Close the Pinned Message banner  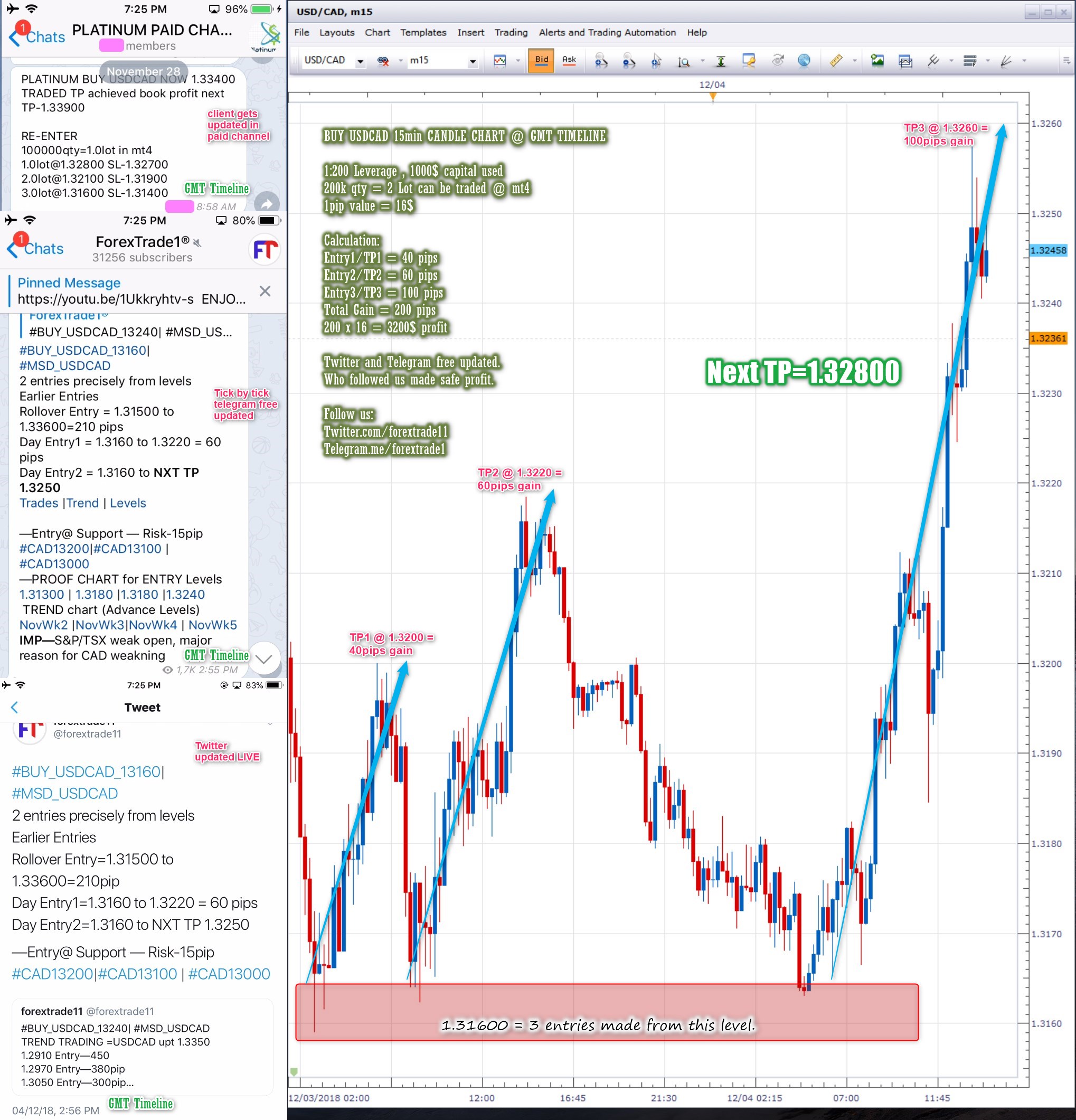coord(265,291)
